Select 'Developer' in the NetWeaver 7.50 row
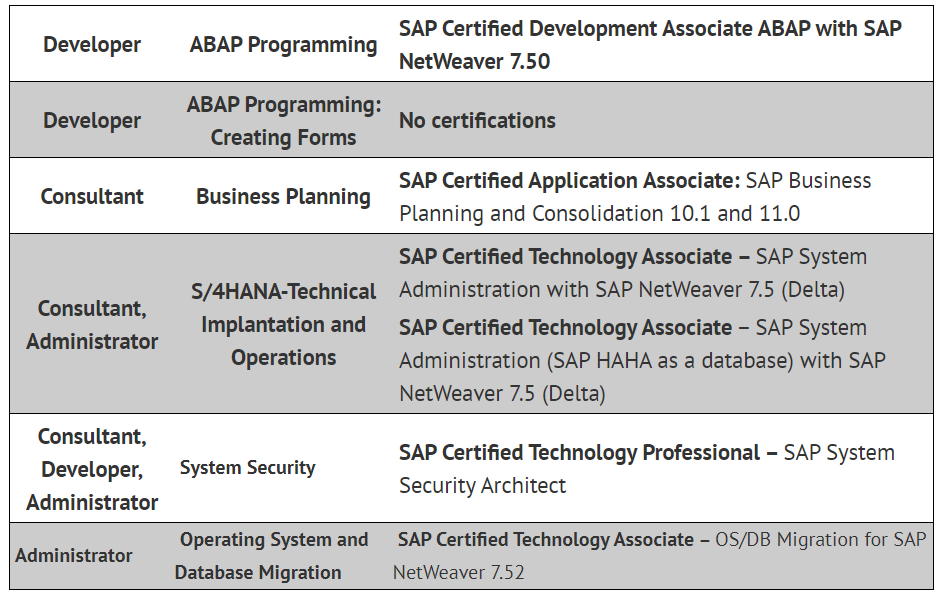 click(92, 45)
